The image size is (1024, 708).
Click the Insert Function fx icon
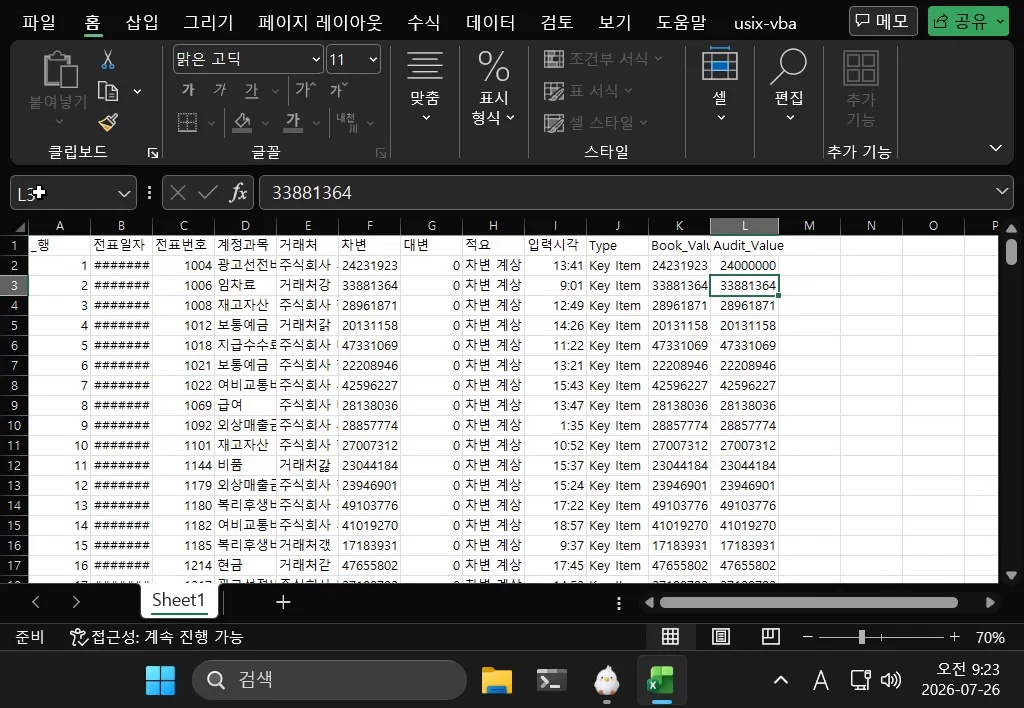238,193
